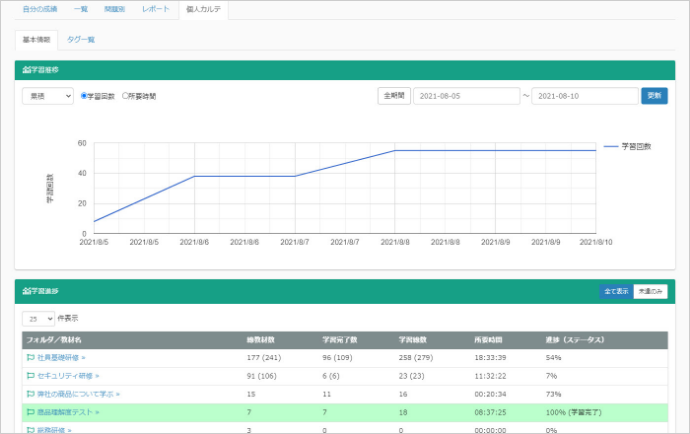Click the flag icon beside 社員基礎研修
This screenshot has height=434, width=690.
tap(30, 357)
